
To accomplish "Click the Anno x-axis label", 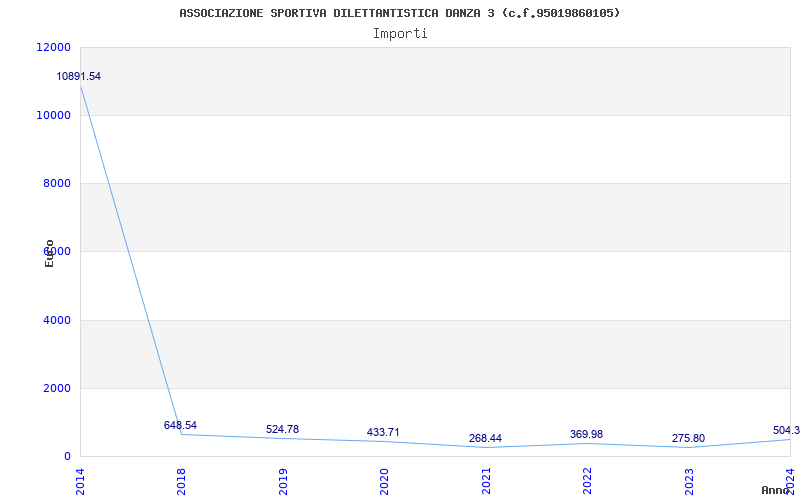I will 774,490.
